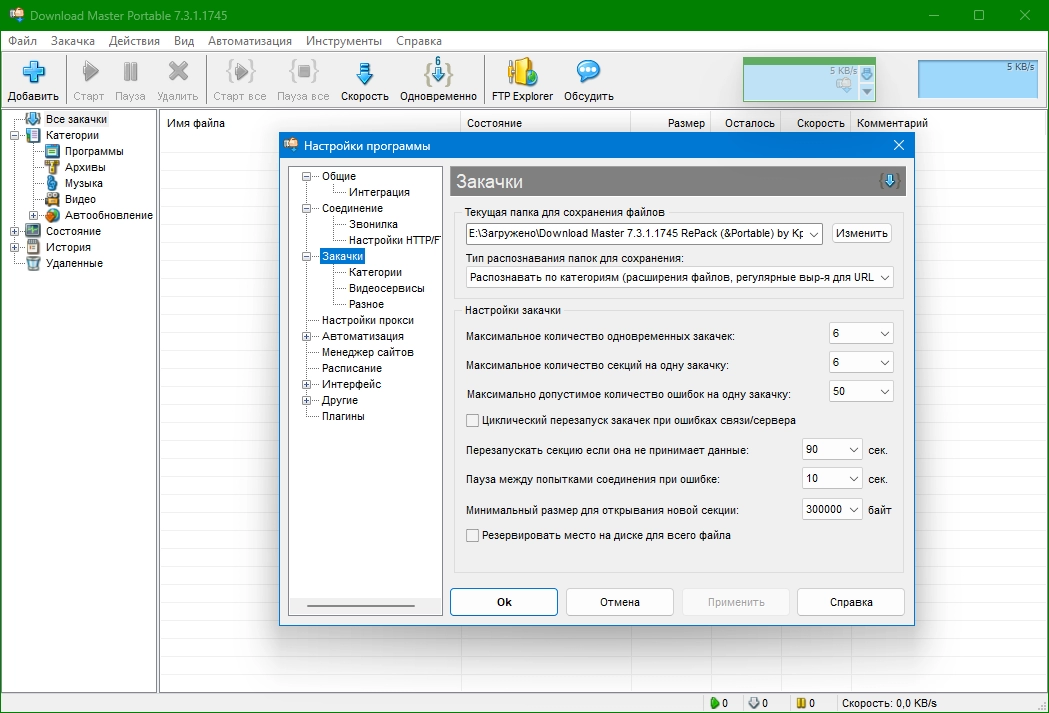Expand the Интерфейс settings tree node
Image resolution: width=1049 pixels, height=713 pixels.
tap(307, 384)
